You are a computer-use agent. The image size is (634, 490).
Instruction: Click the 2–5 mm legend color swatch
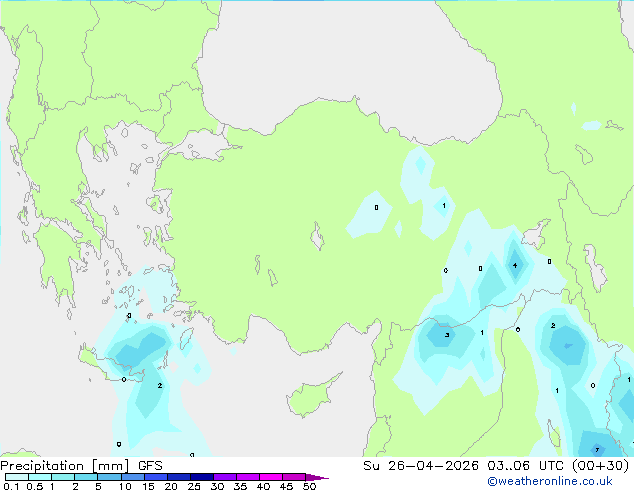tap(86, 477)
